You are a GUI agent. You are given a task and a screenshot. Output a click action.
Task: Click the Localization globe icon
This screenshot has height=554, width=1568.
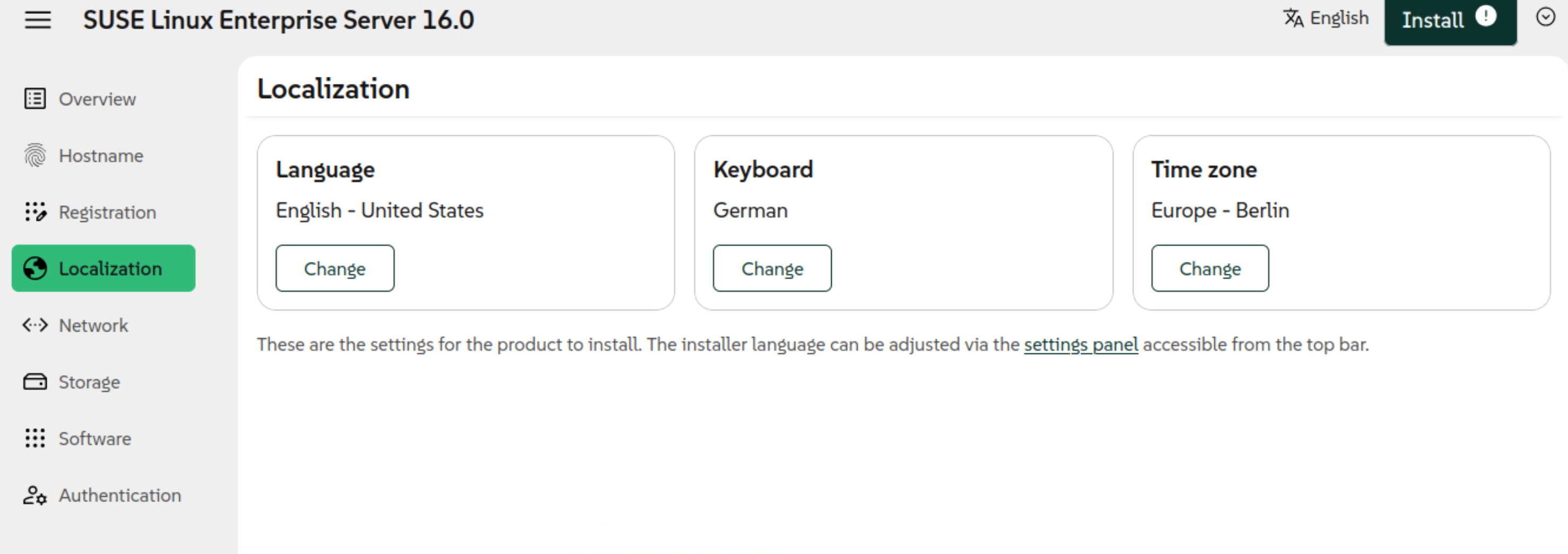pyautogui.click(x=34, y=269)
